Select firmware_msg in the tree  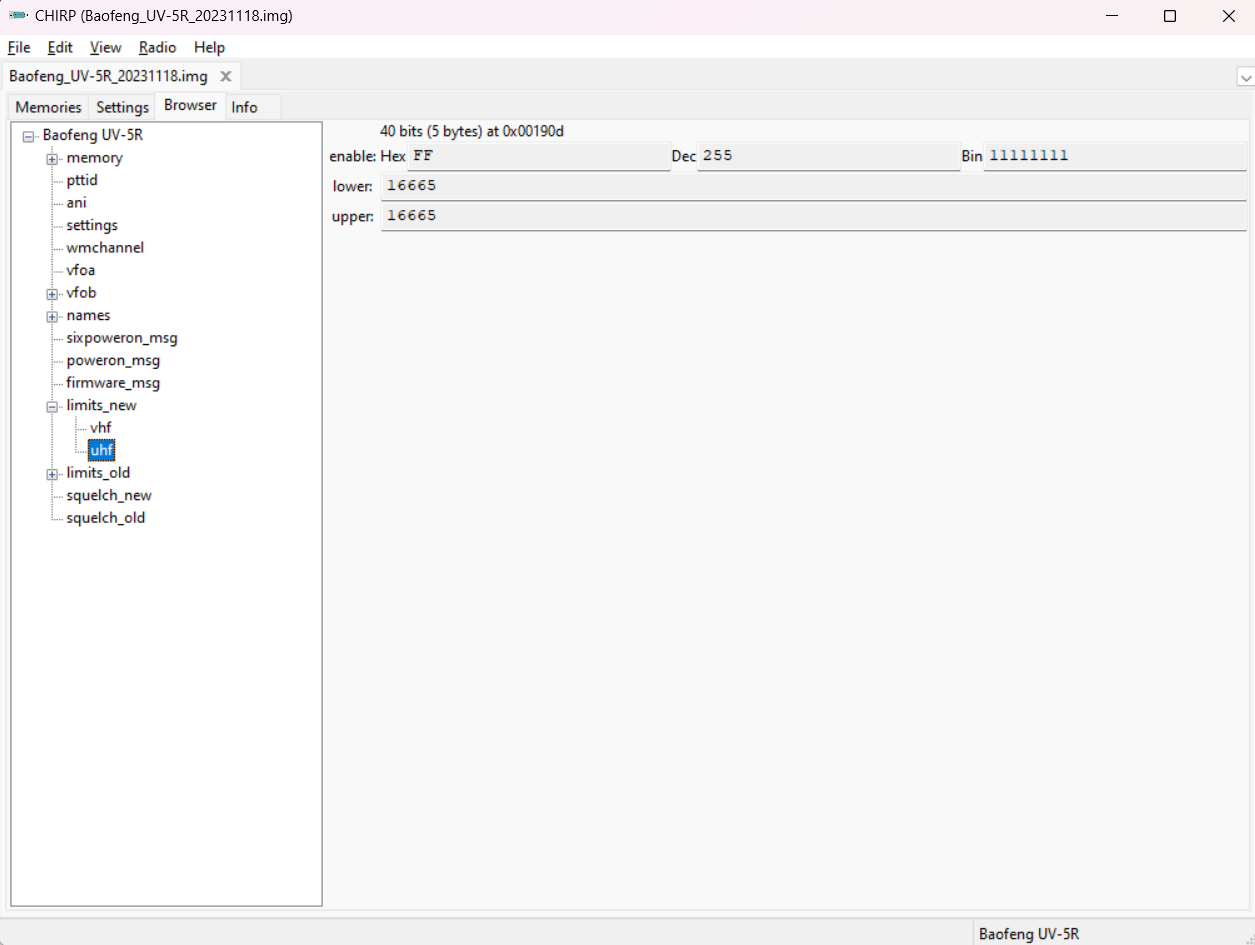click(x=113, y=383)
